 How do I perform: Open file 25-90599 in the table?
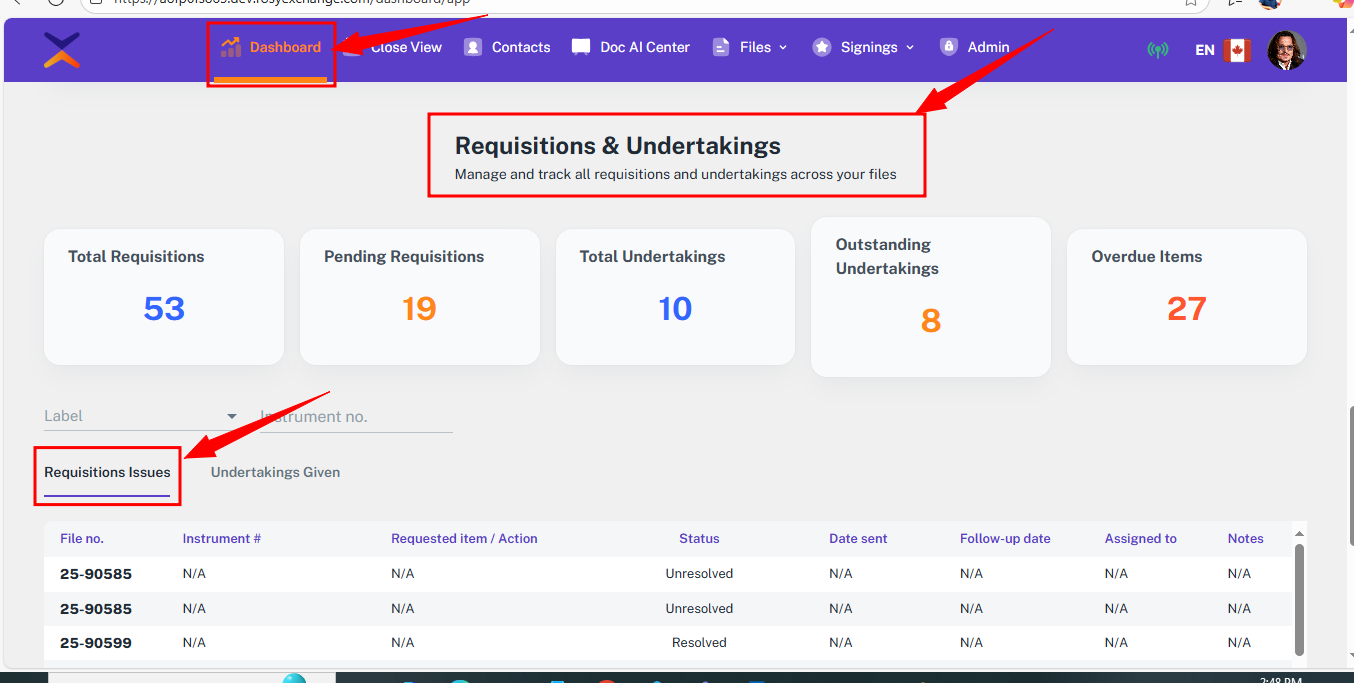click(96, 643)
